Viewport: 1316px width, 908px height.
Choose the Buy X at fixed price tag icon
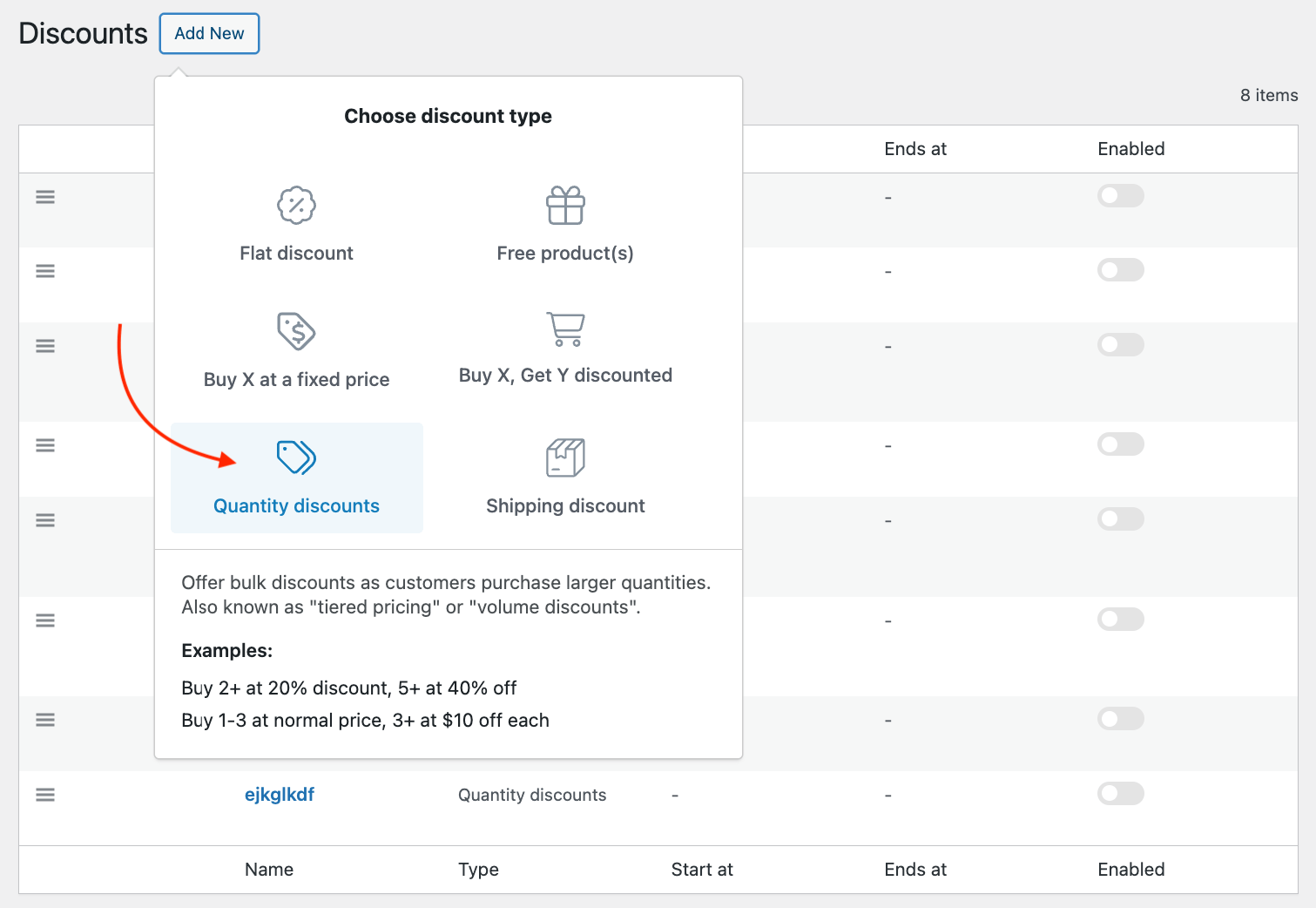click(x=296, y=331)
